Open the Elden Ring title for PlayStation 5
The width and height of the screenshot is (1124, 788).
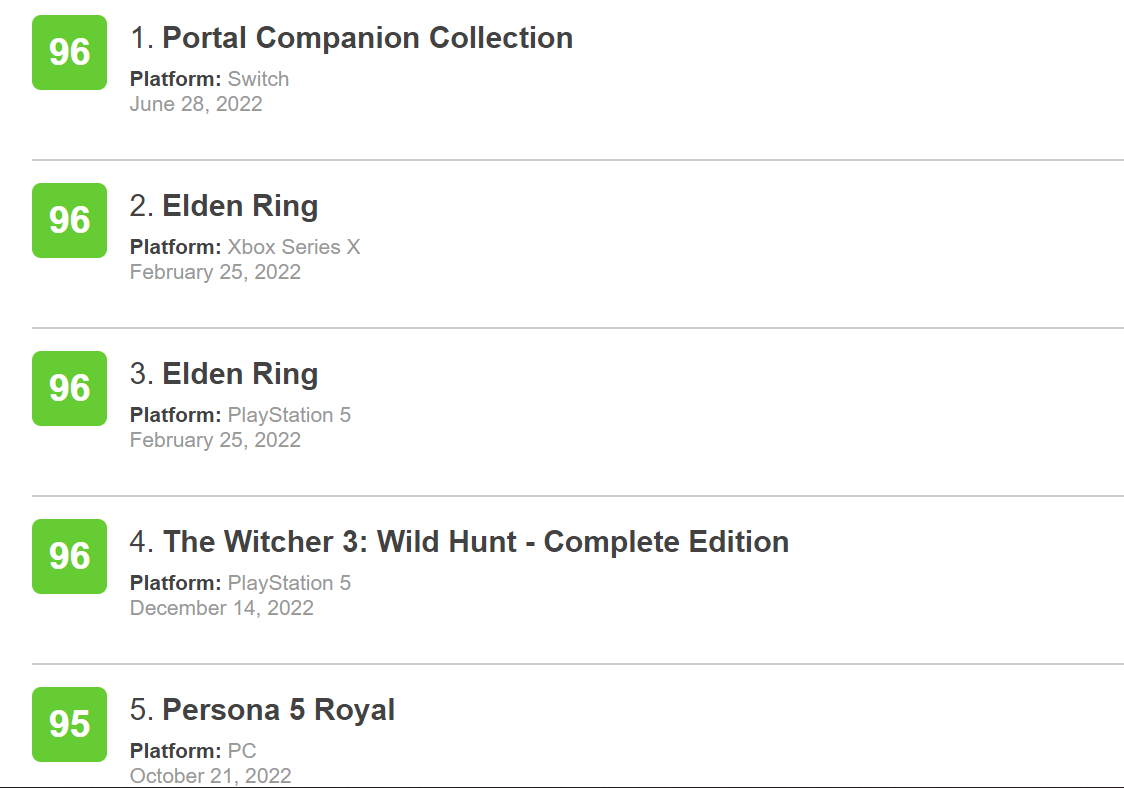click(240, 374)
